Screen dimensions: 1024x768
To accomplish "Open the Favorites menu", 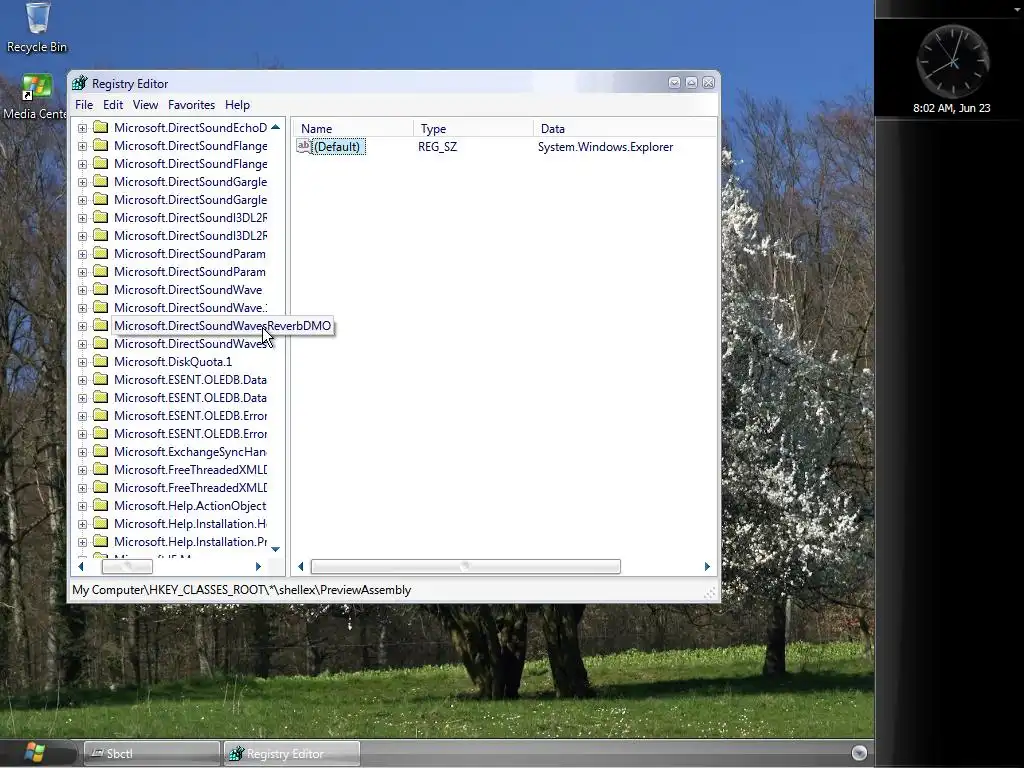I will point(191,104).
